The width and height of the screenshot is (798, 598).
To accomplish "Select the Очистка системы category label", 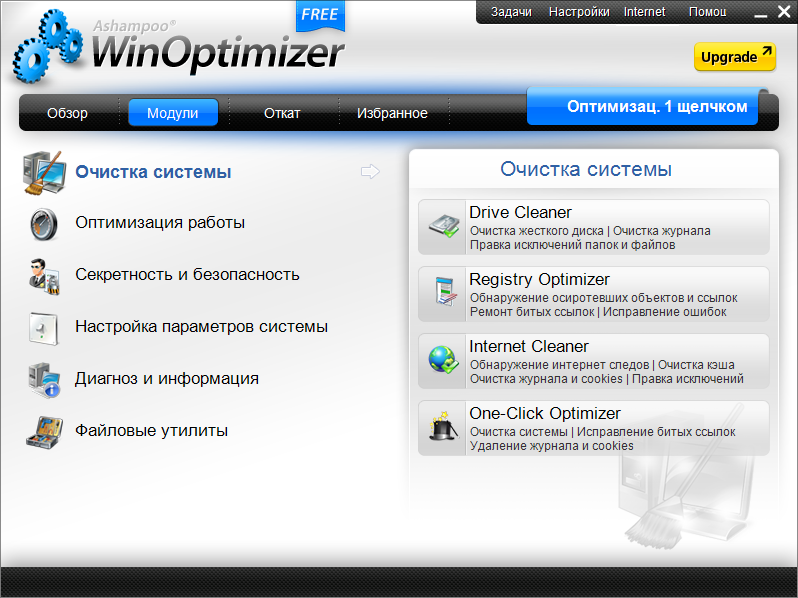I will 153,172.
